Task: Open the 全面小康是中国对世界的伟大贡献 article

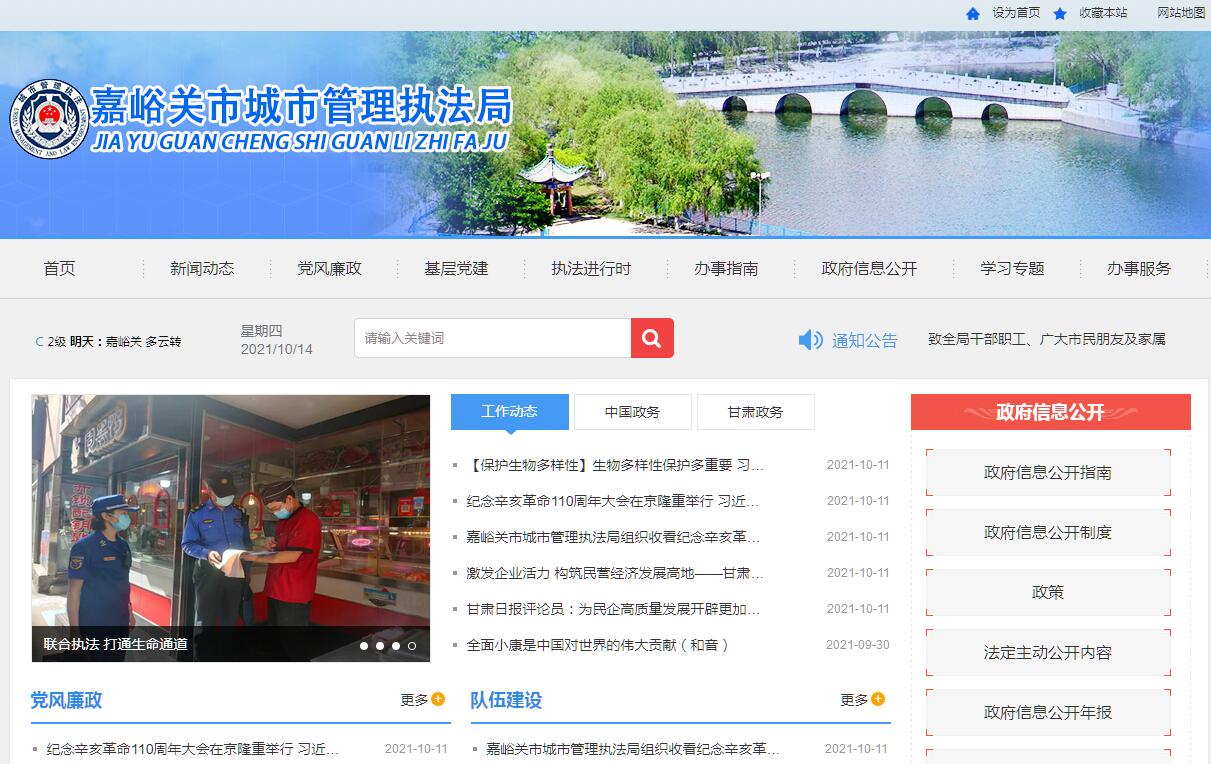Action: pyautogui.click(x=597, y=645)
